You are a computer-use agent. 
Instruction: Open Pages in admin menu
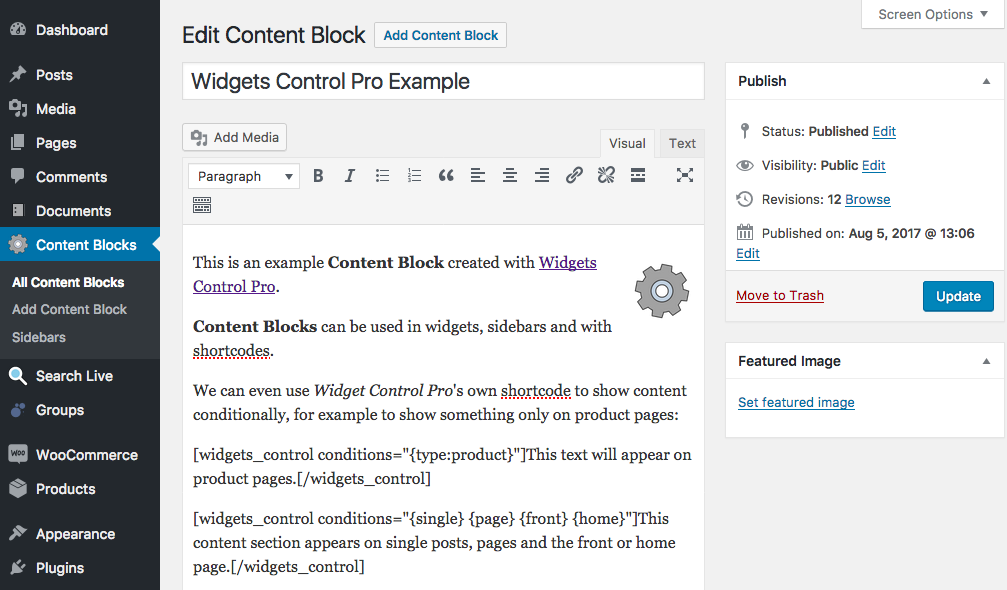[80, 143]
